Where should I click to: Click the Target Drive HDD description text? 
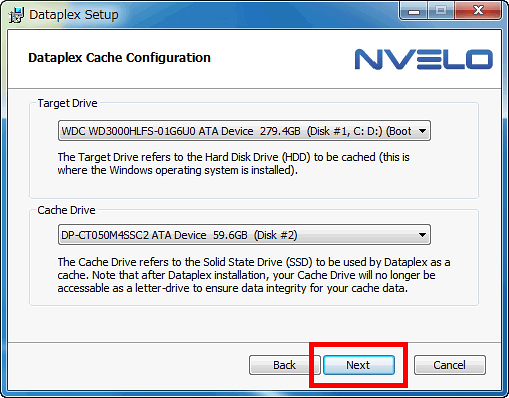(233, 164)
